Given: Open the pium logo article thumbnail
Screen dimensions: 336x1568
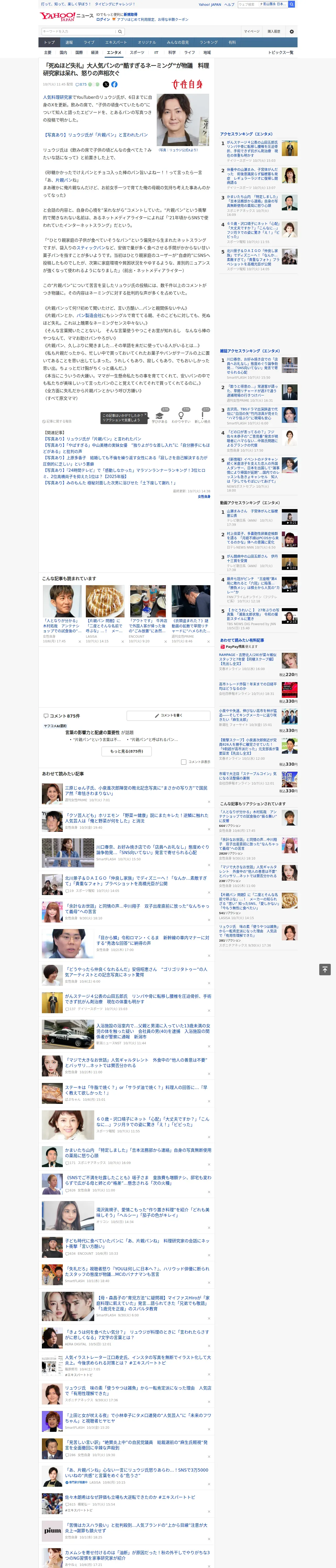Looking at the screenshot, I should tap(52, 1530).
